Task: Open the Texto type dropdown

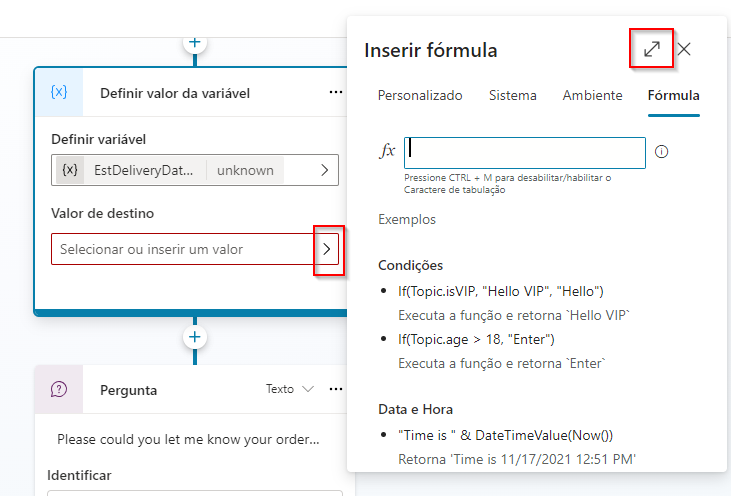Action: (289, 389)
